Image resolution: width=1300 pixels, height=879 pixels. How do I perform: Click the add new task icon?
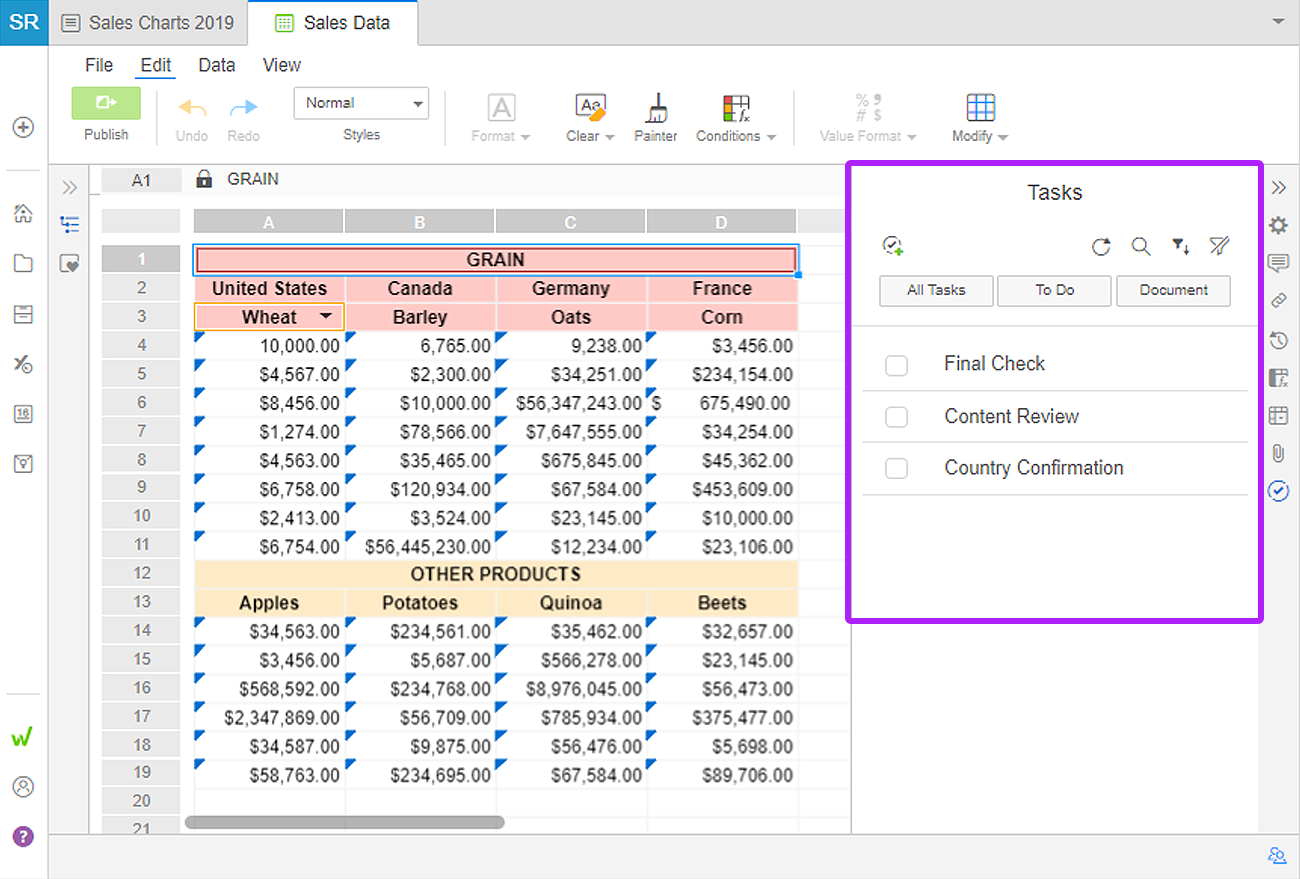pos(893,246)
